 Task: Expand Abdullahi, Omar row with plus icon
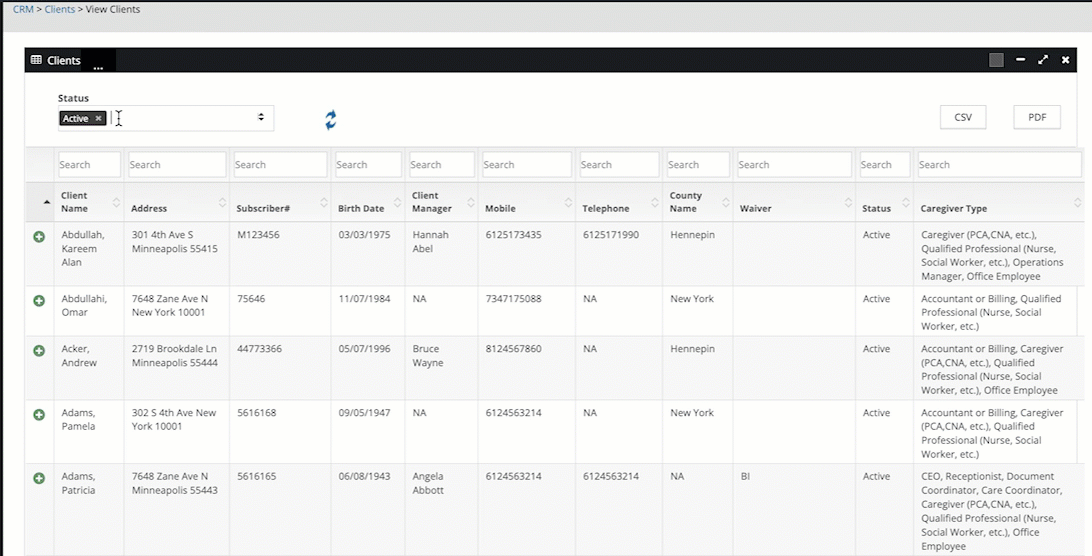click(39, 301)
